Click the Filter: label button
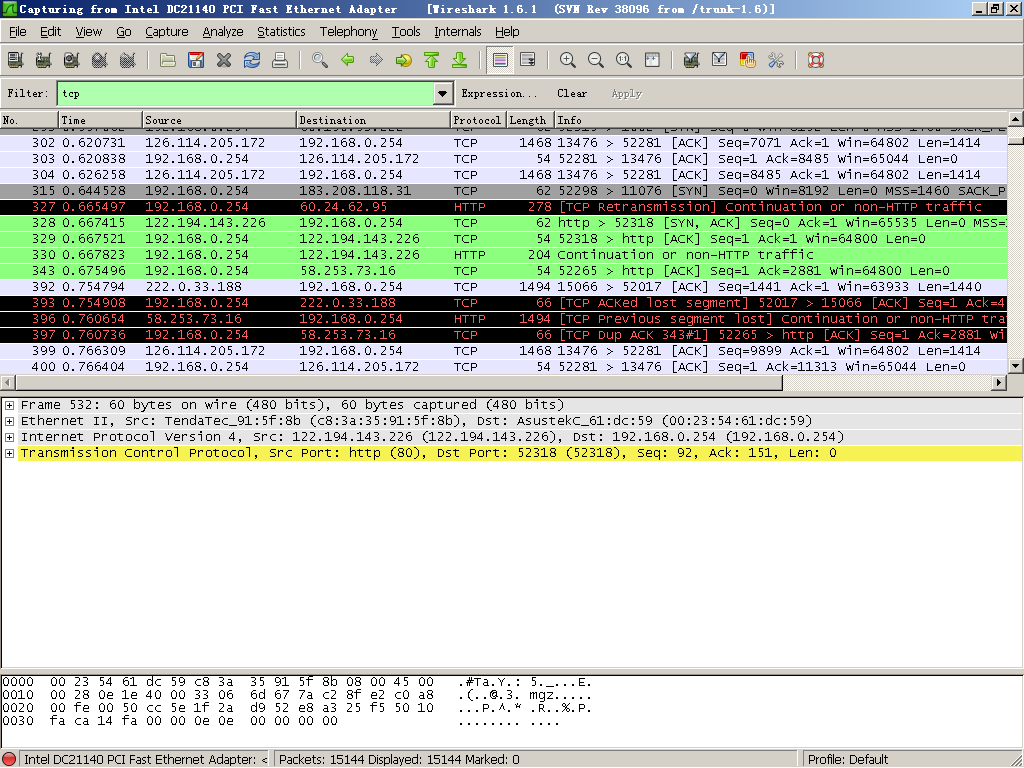The image size is (1024, 768). coord(27,93)
